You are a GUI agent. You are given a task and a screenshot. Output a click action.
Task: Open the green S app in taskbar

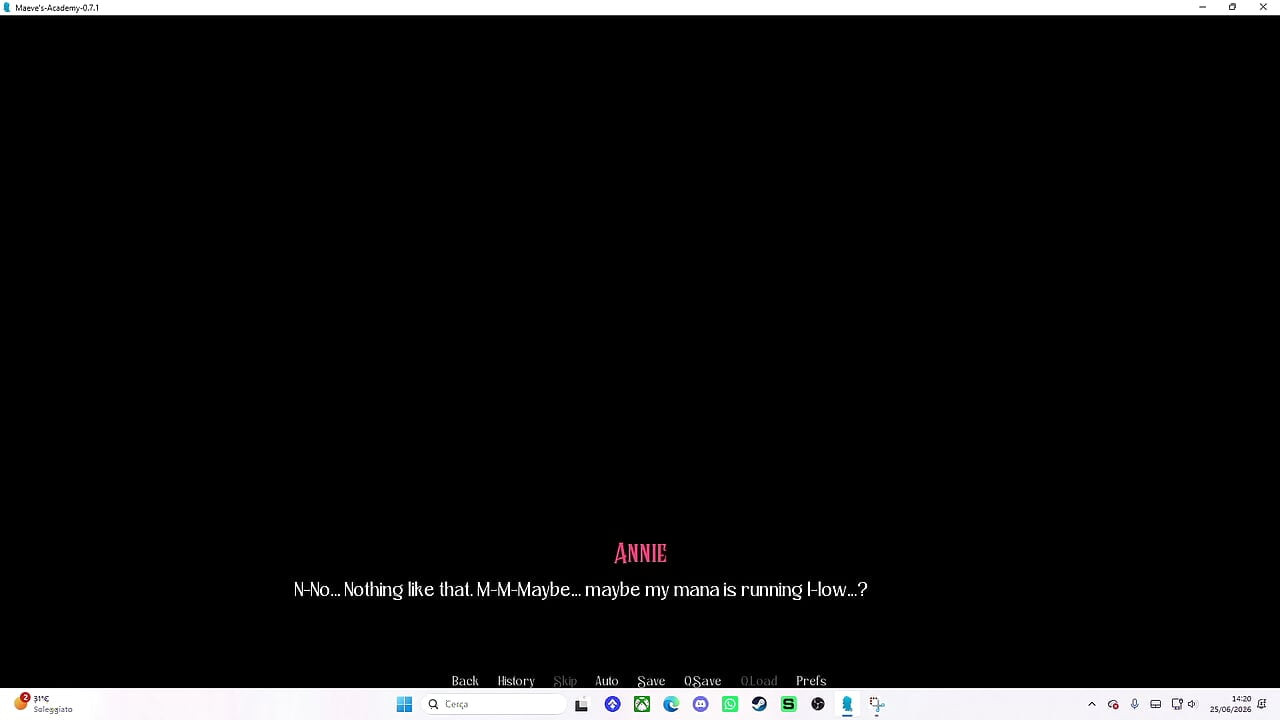(x=788, y=704)
